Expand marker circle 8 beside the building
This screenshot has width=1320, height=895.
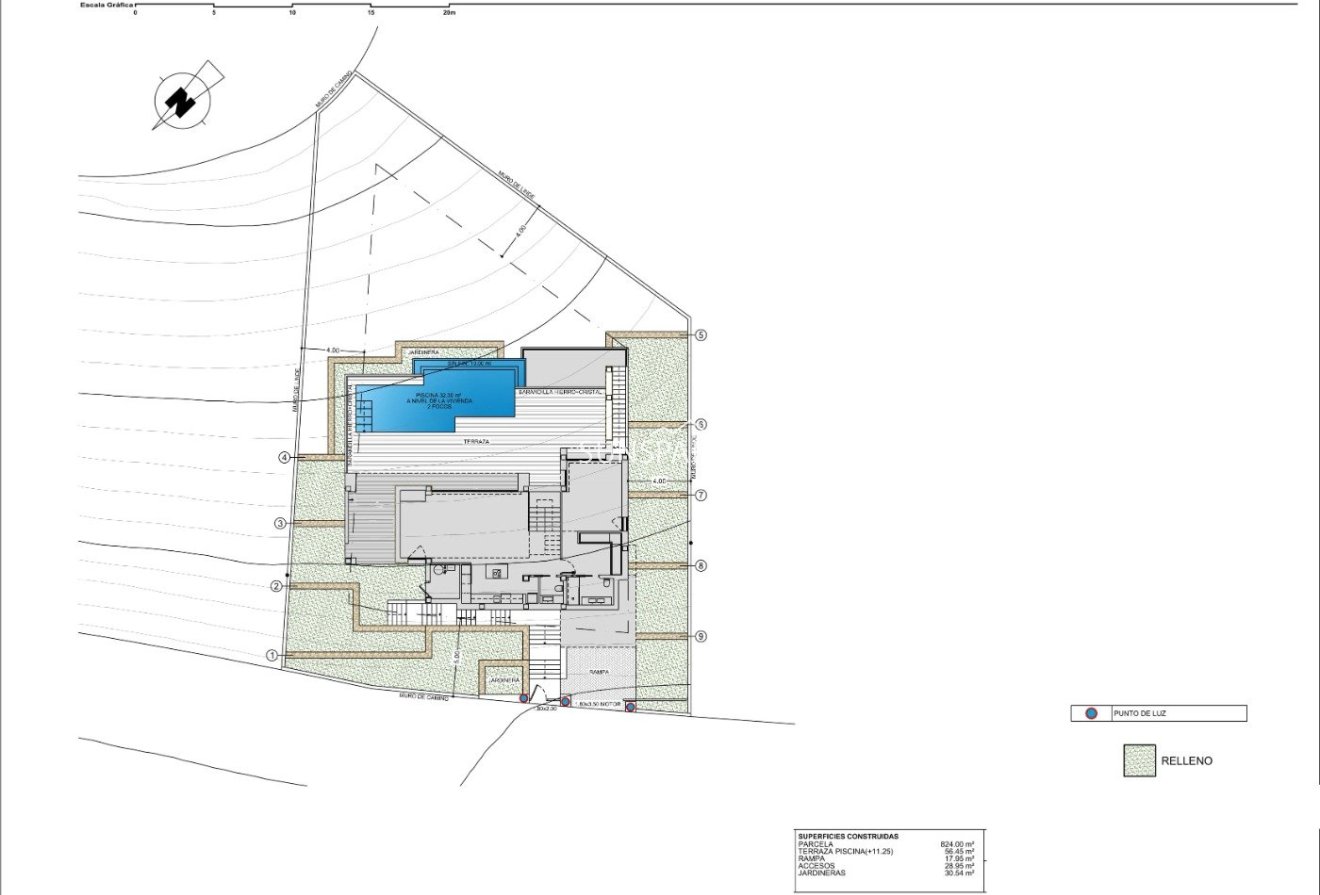(x=699, y=564)
